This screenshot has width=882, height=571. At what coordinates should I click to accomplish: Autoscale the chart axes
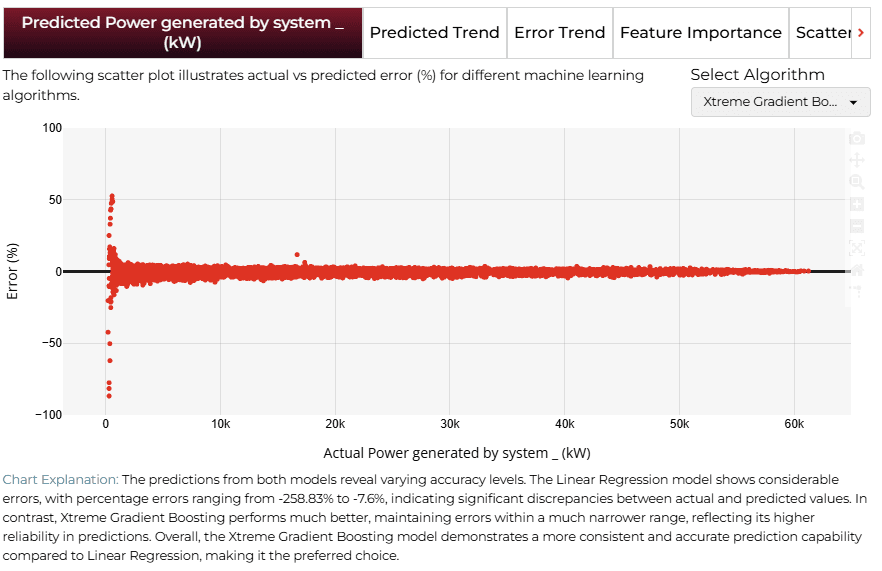(x=857, y=248)
